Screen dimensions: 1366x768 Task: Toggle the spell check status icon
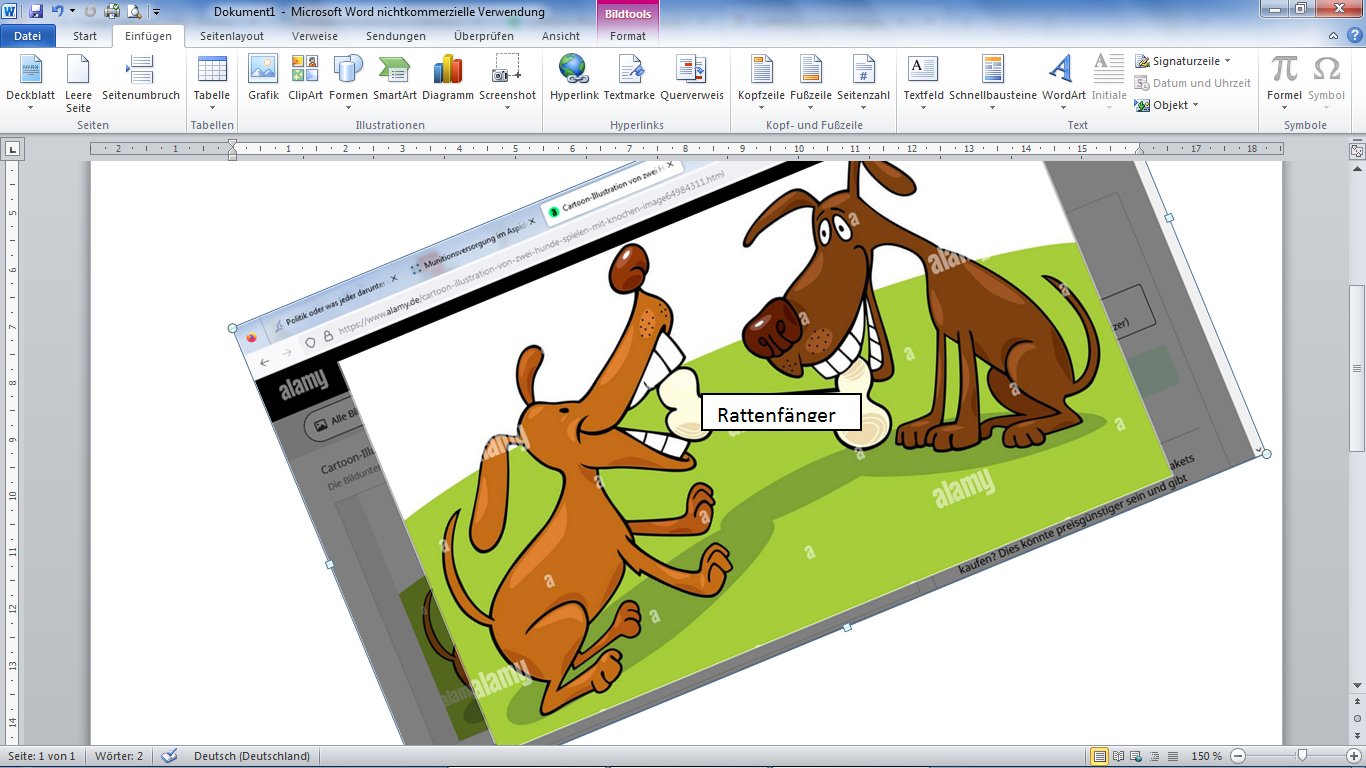[x=169, y=756]
